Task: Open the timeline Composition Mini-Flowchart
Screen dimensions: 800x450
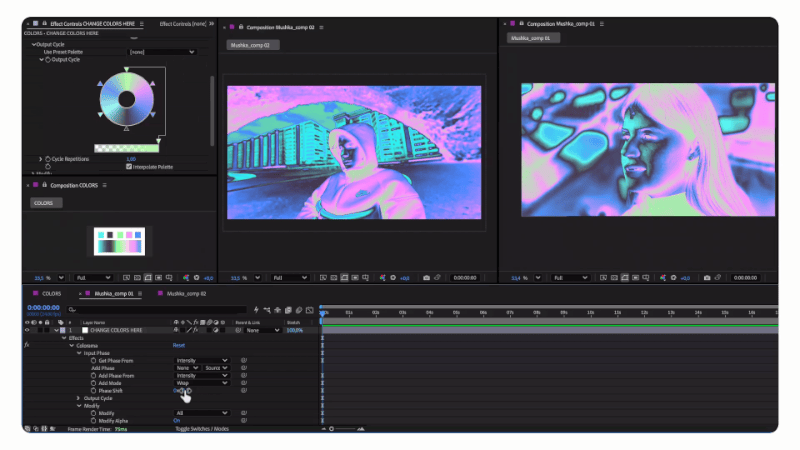Action: pos(267,310)
